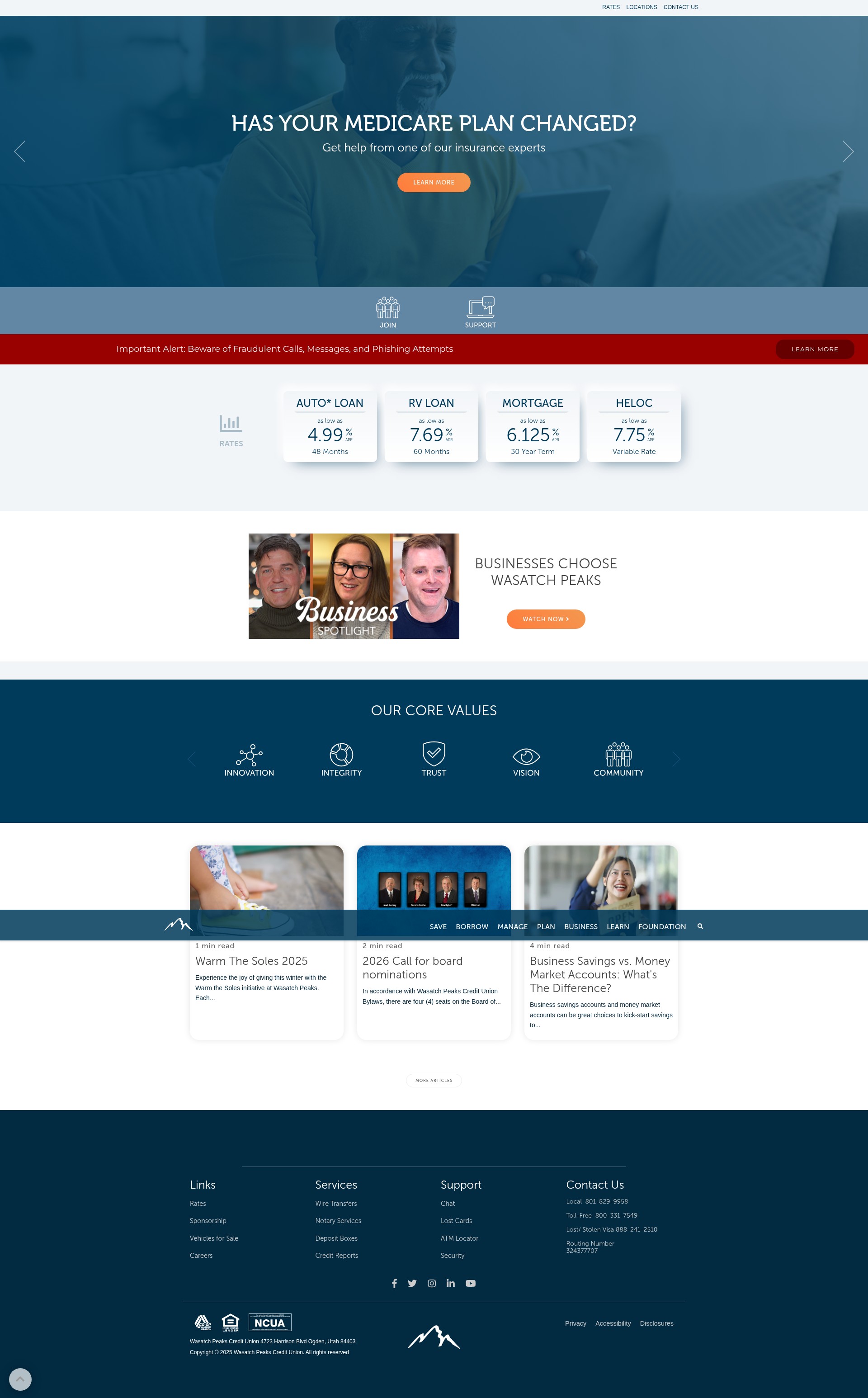The image size is (868, 1398).
Task: Advance to next hero slide arrow
Action: point(848,151)
